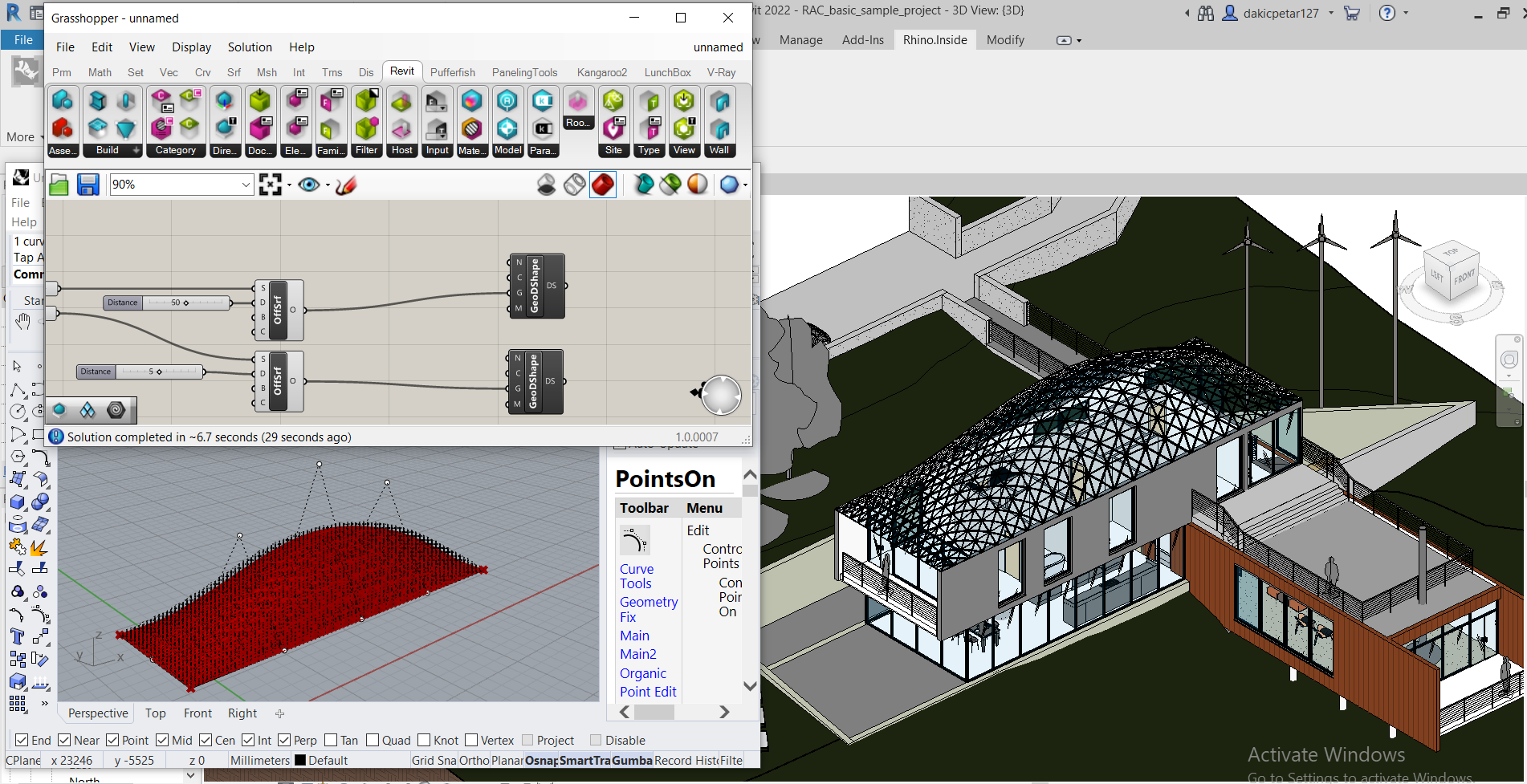The image size is (1527, 784).
Task: Select the lower OffSrf component on canvas
Action: click(x=279, y=381)
